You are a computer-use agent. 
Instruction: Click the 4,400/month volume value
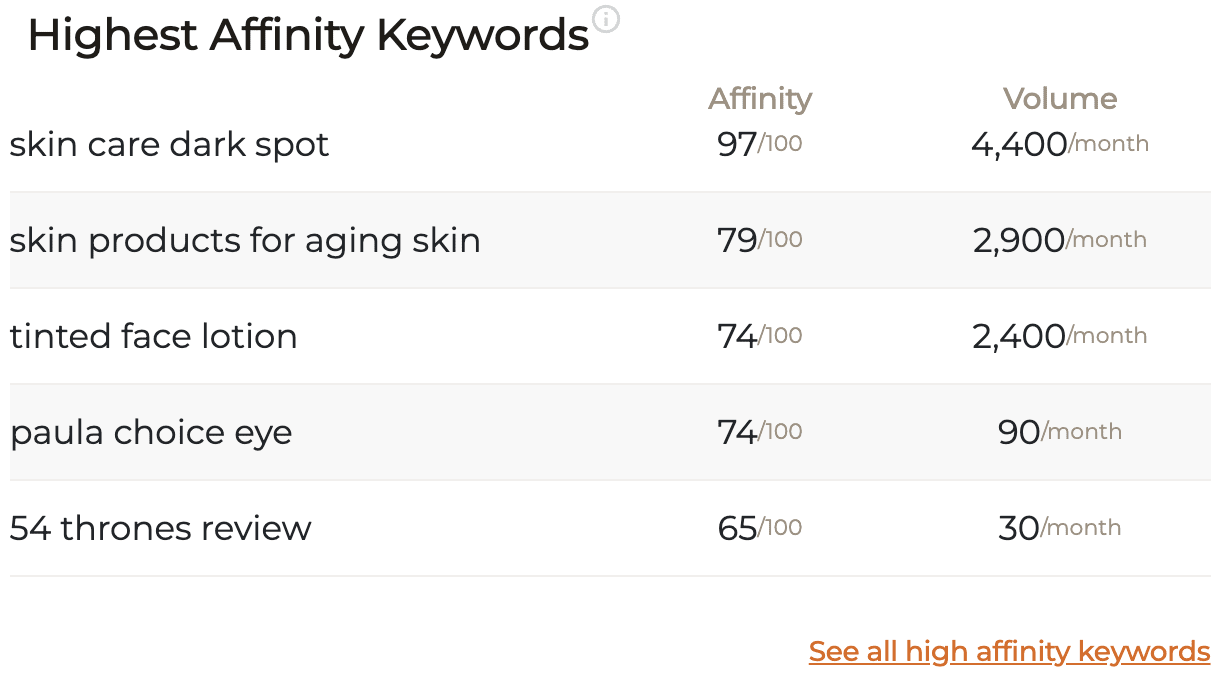pyautogui.click(x=1060, y=145)
